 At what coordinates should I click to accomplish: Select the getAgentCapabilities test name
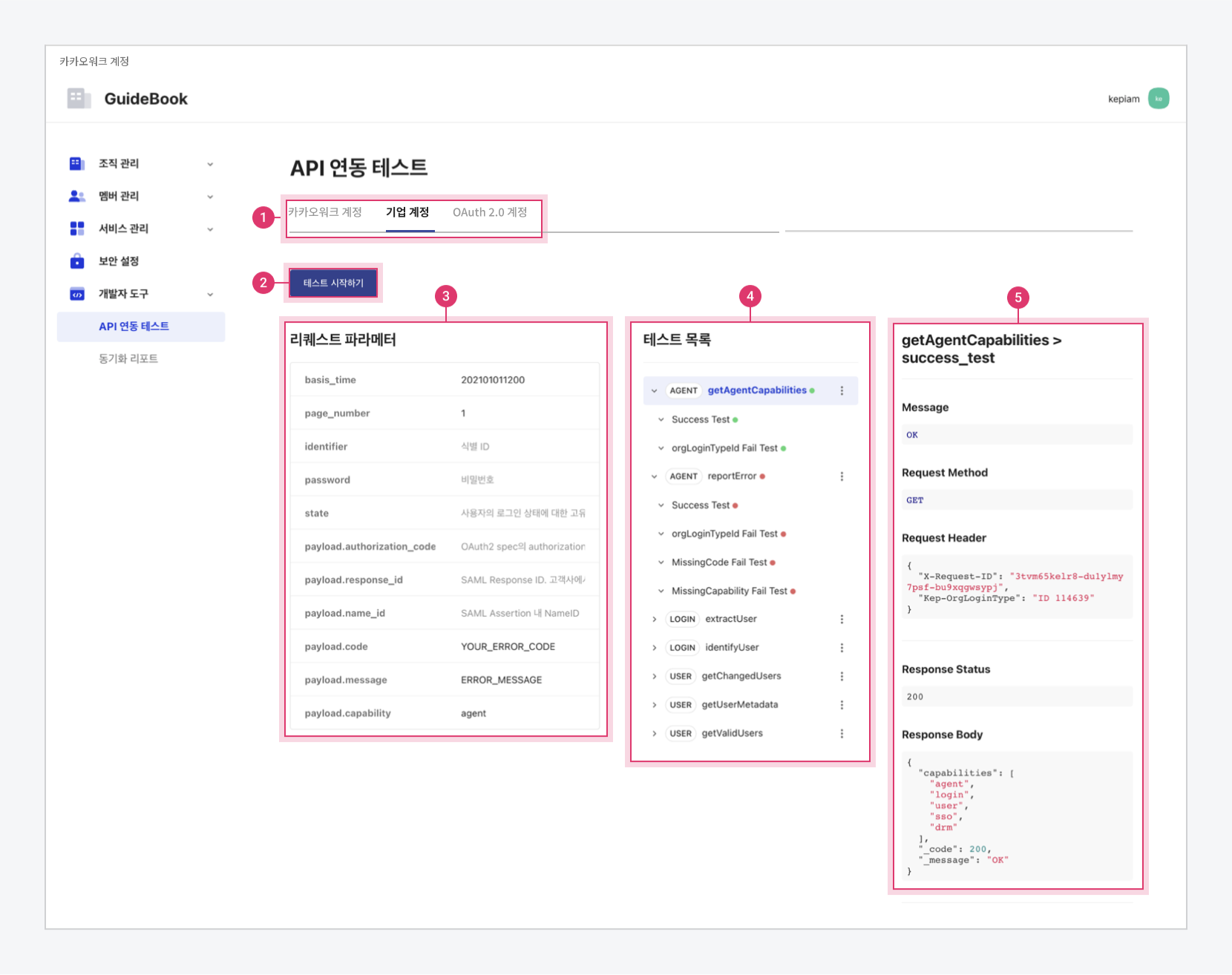pos(757,390)
